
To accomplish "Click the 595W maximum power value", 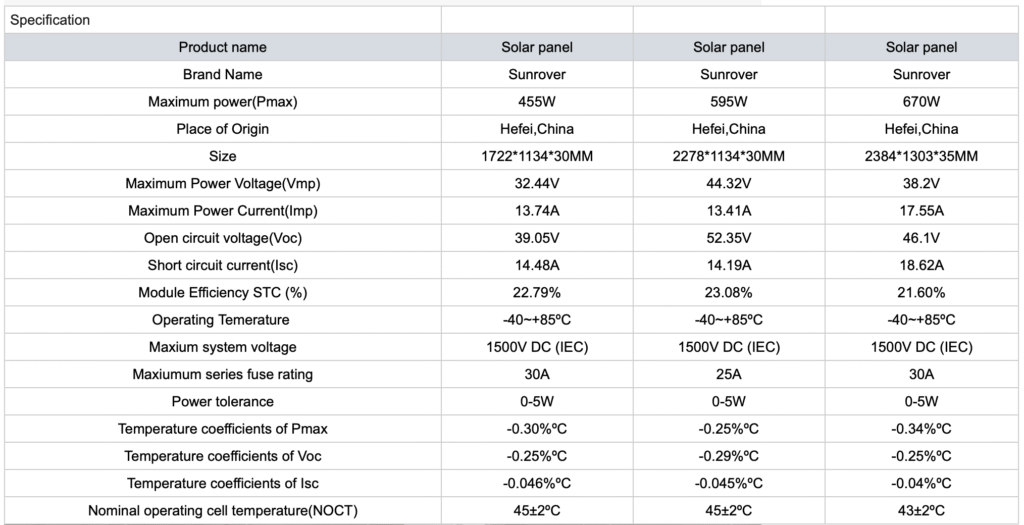I will [x=729, y=102].
